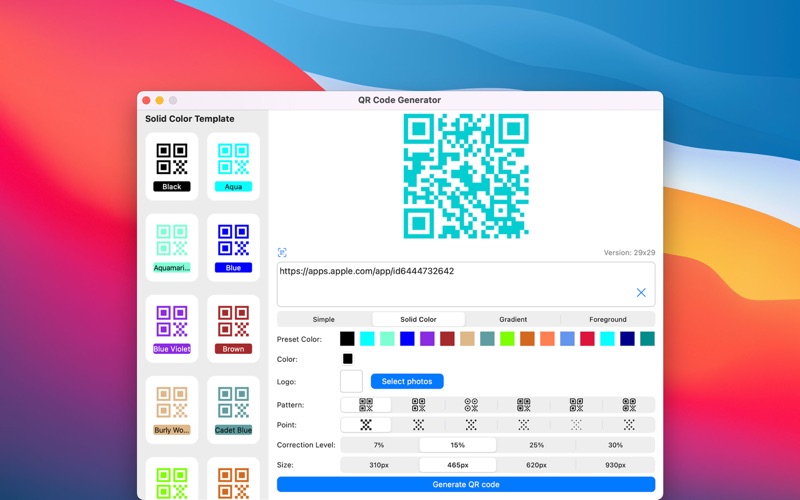
Task: Switch to the Solid Color tab
Action: [x=418, y=319]
